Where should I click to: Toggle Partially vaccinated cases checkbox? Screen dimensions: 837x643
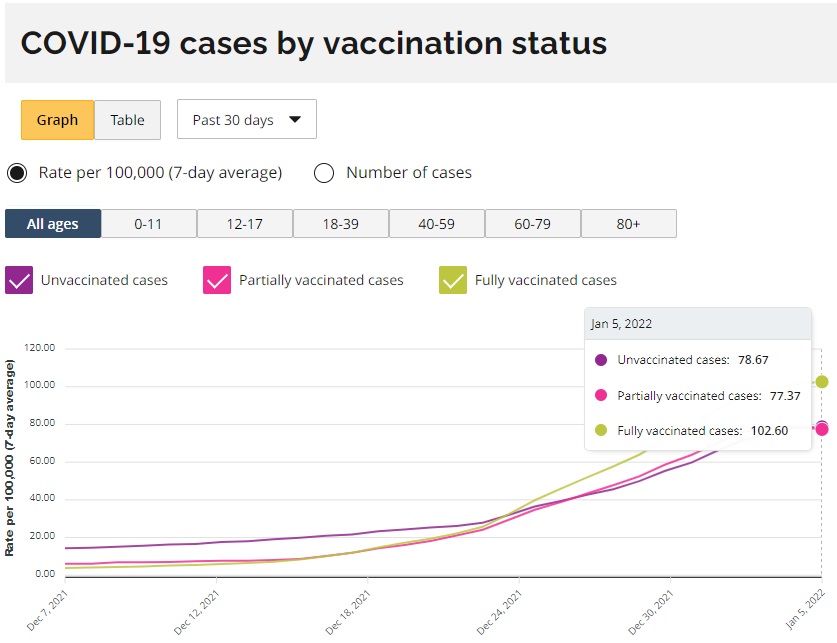click(x=217, y=281)
